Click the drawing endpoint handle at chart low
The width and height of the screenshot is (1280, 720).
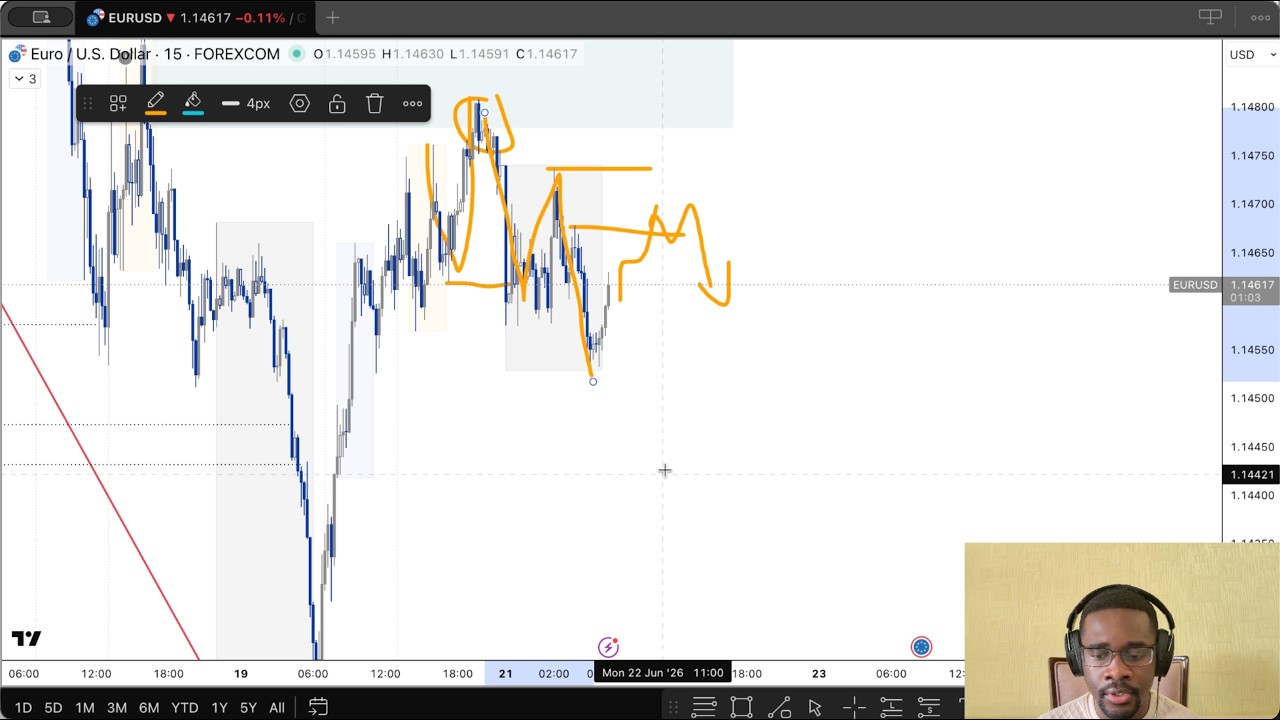(593, 381)
